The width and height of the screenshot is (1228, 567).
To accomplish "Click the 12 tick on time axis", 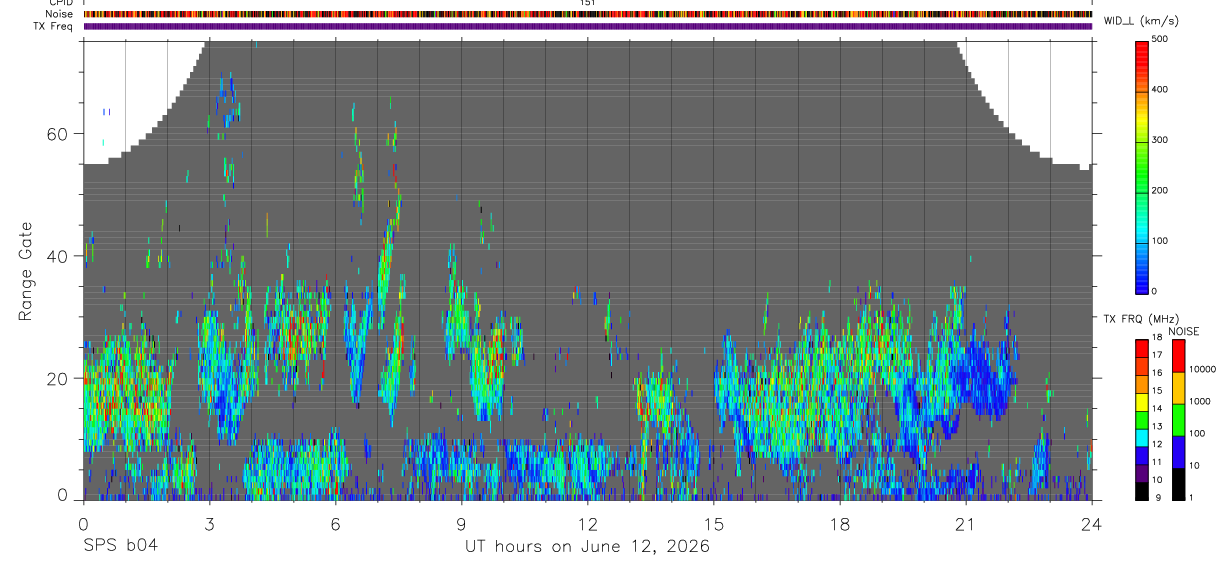I will coord(587,523).
